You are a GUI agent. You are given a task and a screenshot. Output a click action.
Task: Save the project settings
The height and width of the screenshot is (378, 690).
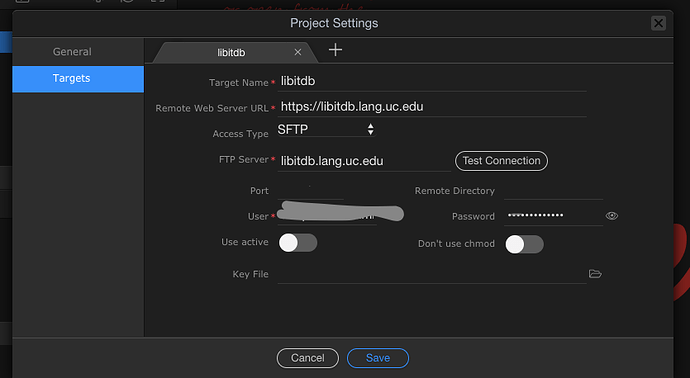point(378,358)
